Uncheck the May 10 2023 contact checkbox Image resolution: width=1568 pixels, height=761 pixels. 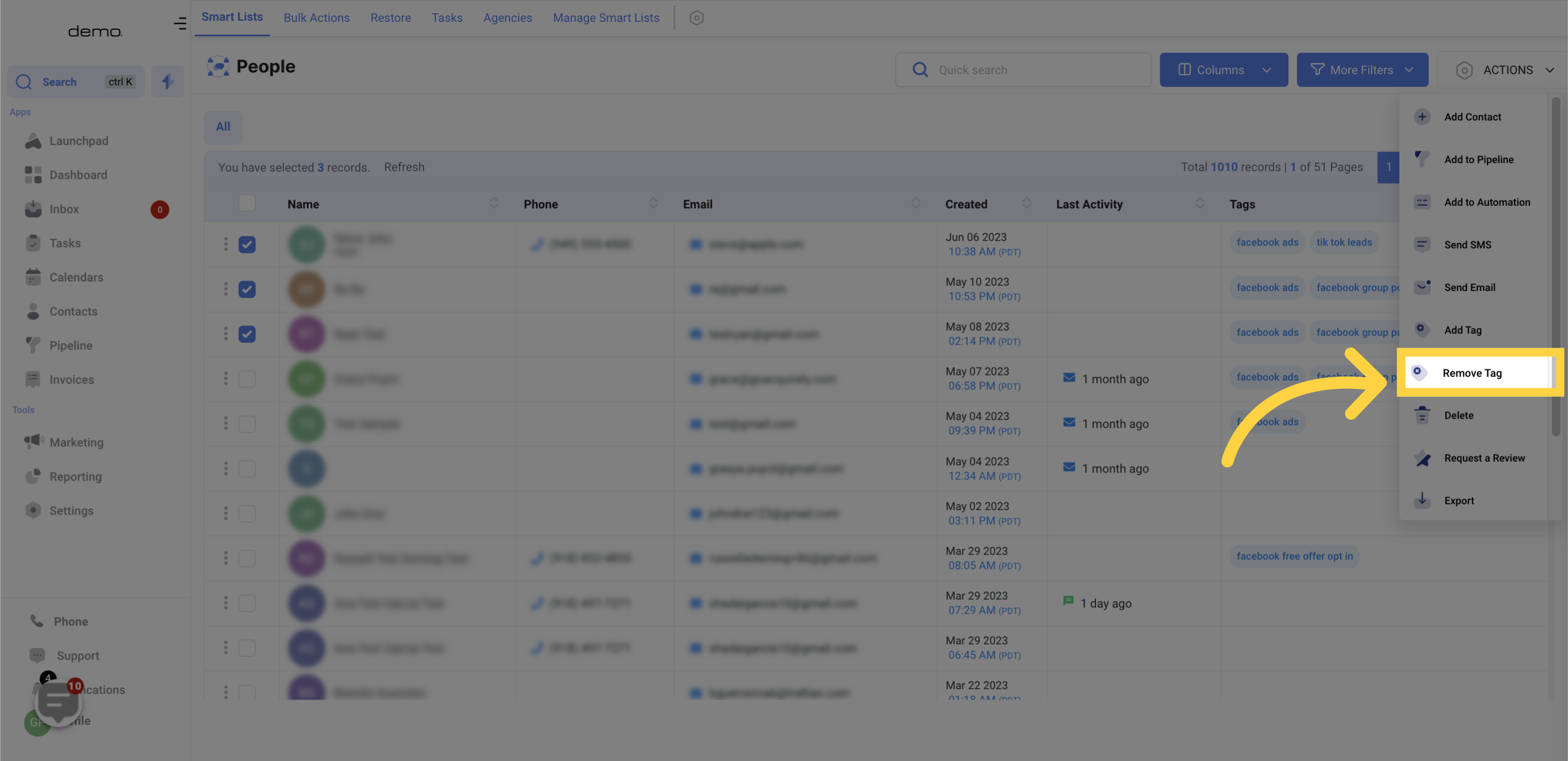point(246,289)
